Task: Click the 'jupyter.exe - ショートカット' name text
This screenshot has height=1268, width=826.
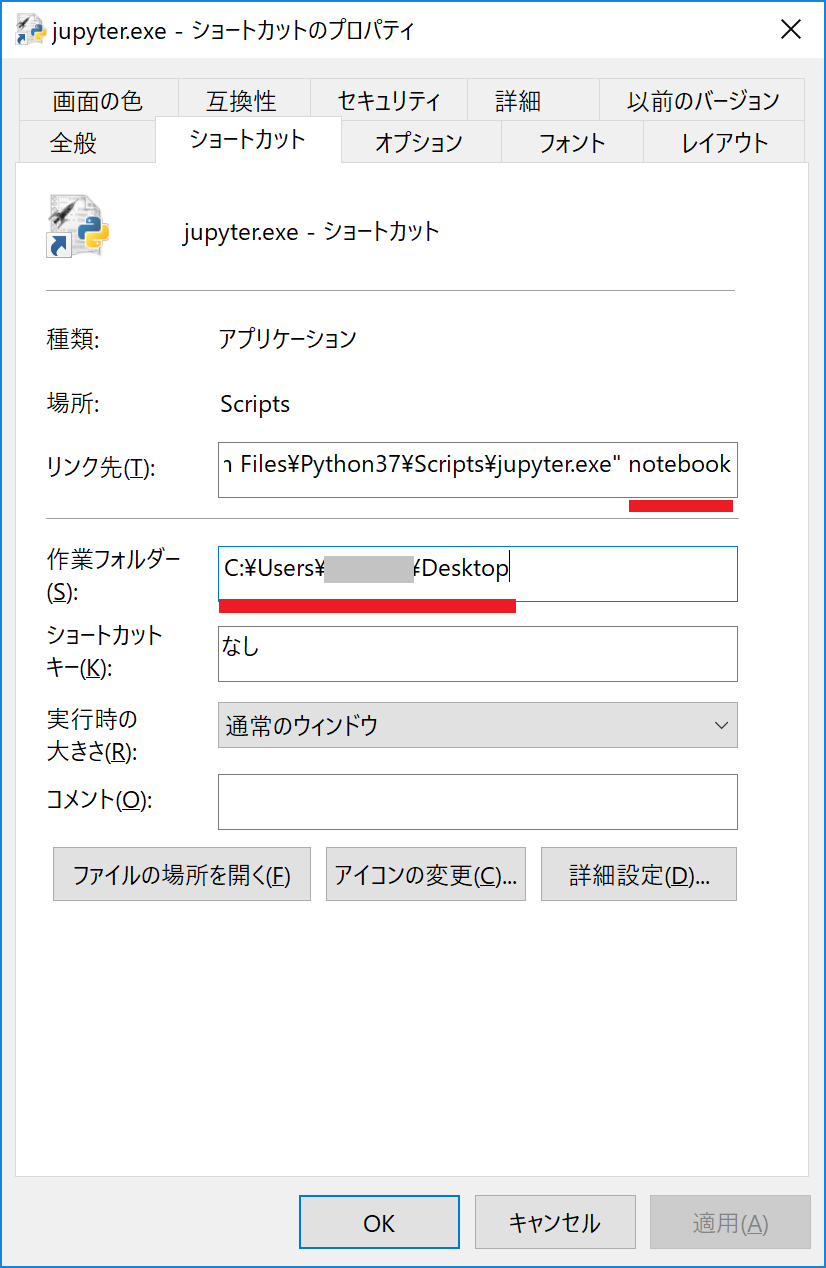Action: pos(312,232)
